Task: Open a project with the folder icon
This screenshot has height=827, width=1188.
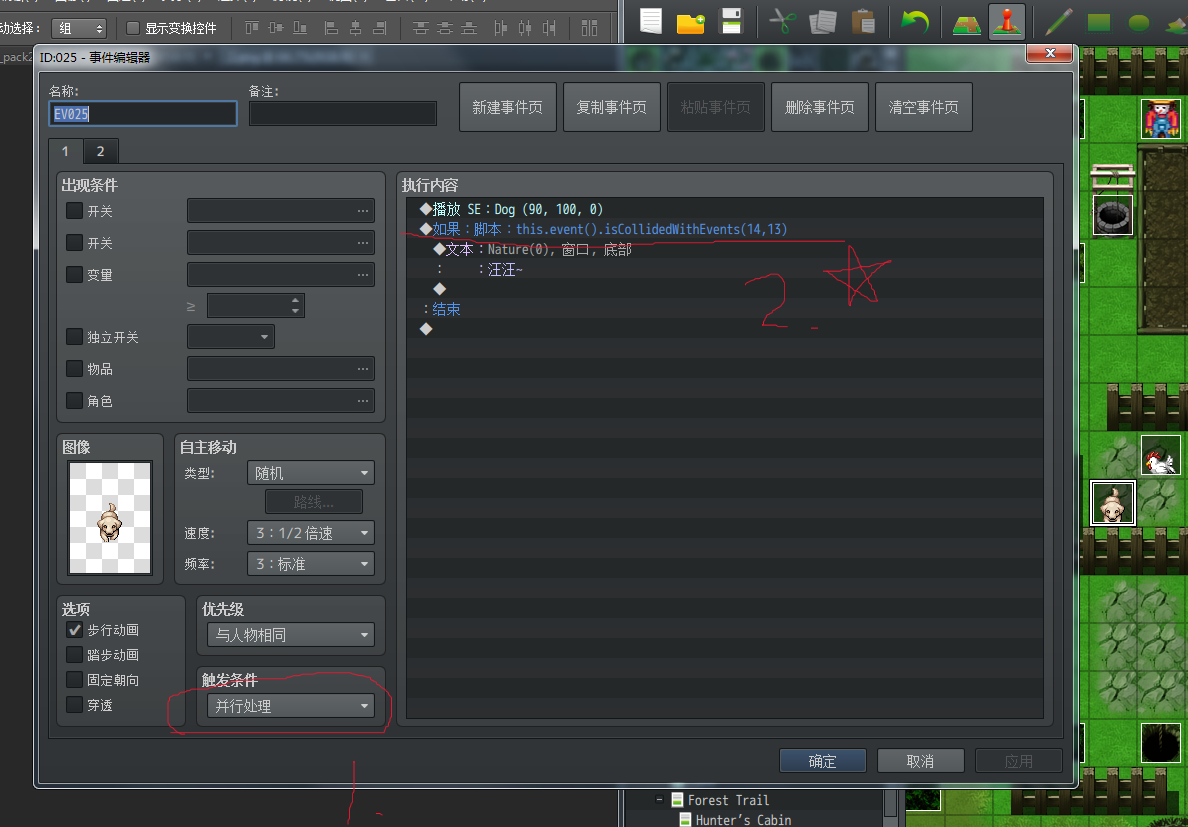Action: 690,22
